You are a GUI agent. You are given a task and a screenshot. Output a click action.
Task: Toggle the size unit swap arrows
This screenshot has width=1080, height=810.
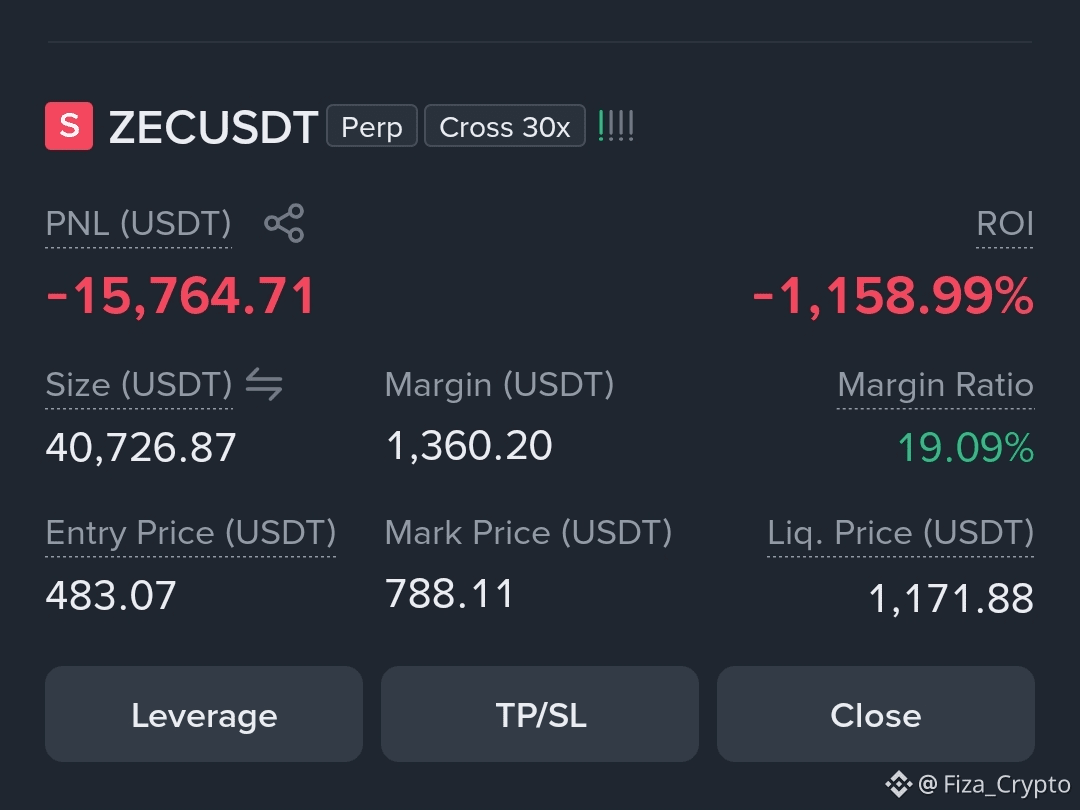[264, 384]
